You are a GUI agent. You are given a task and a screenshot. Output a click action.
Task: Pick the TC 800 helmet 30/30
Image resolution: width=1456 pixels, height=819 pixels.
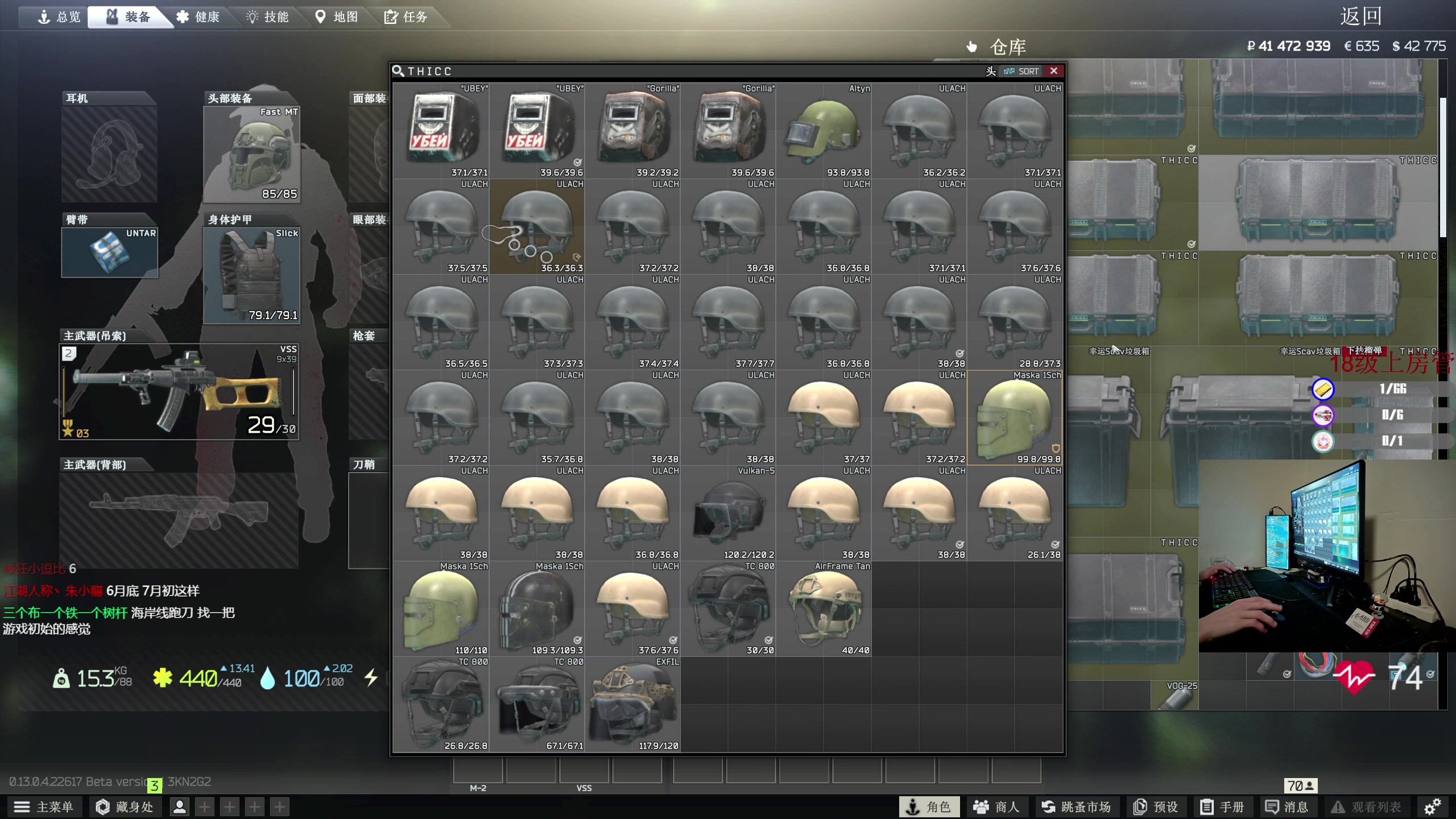728,609
